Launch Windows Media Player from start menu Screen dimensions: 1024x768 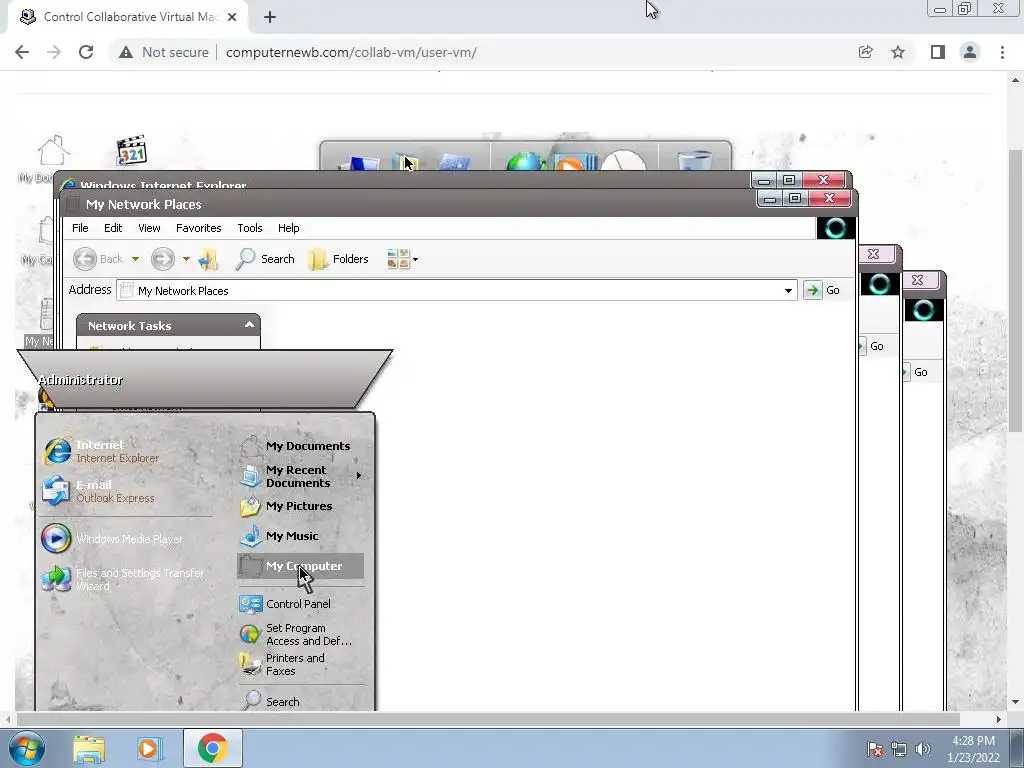point(112,539)
